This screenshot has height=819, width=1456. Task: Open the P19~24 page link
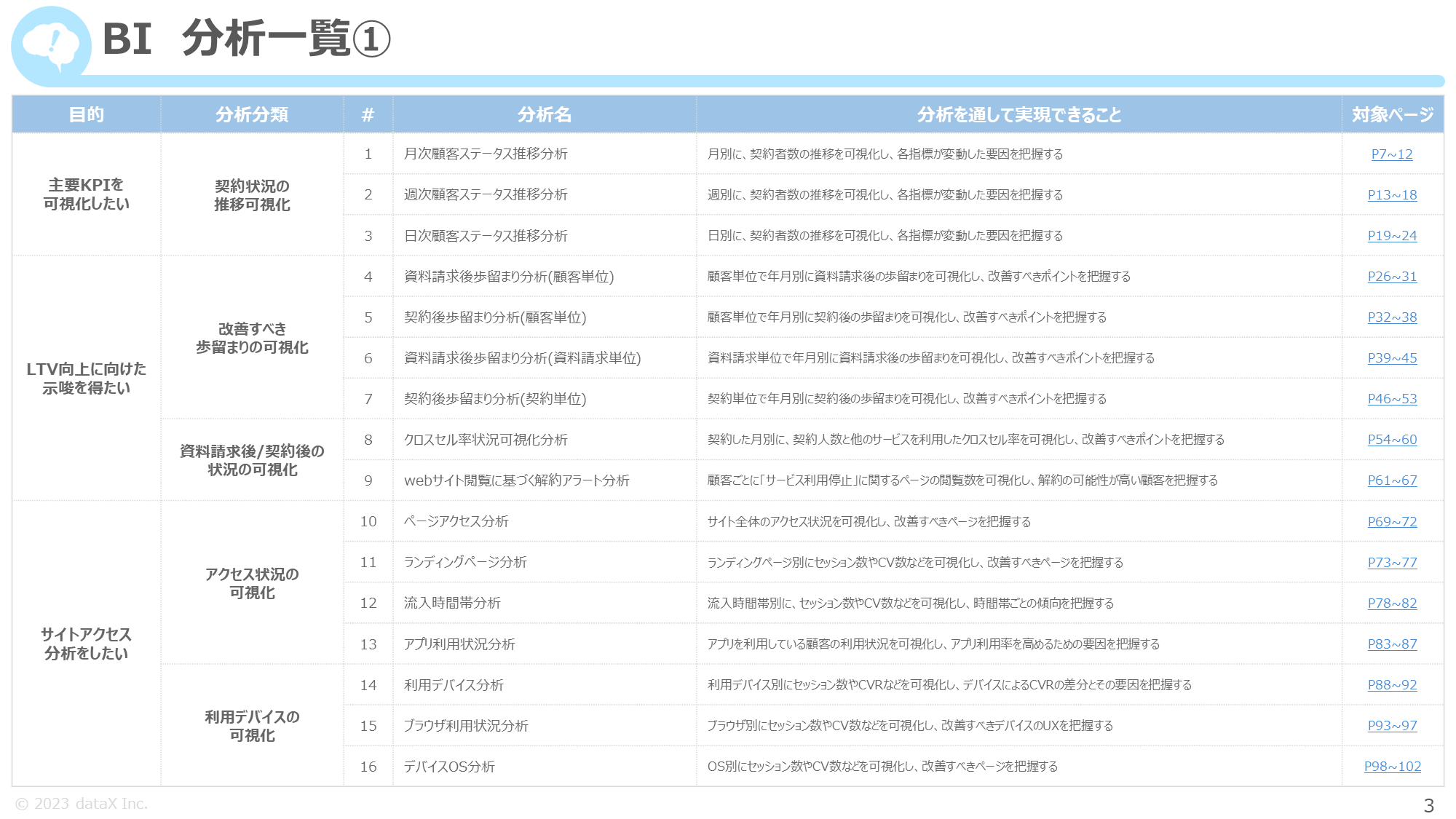tap(1392, 236)
